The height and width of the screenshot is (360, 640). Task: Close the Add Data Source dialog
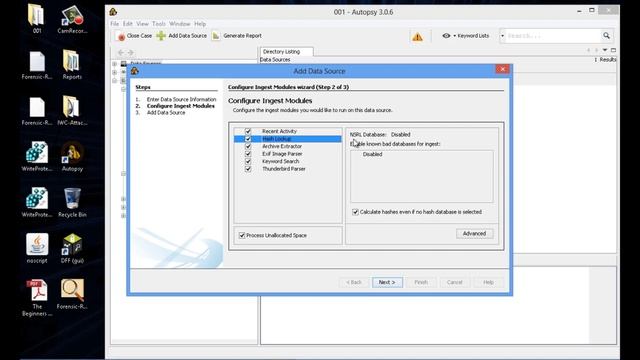pos(502,69)
